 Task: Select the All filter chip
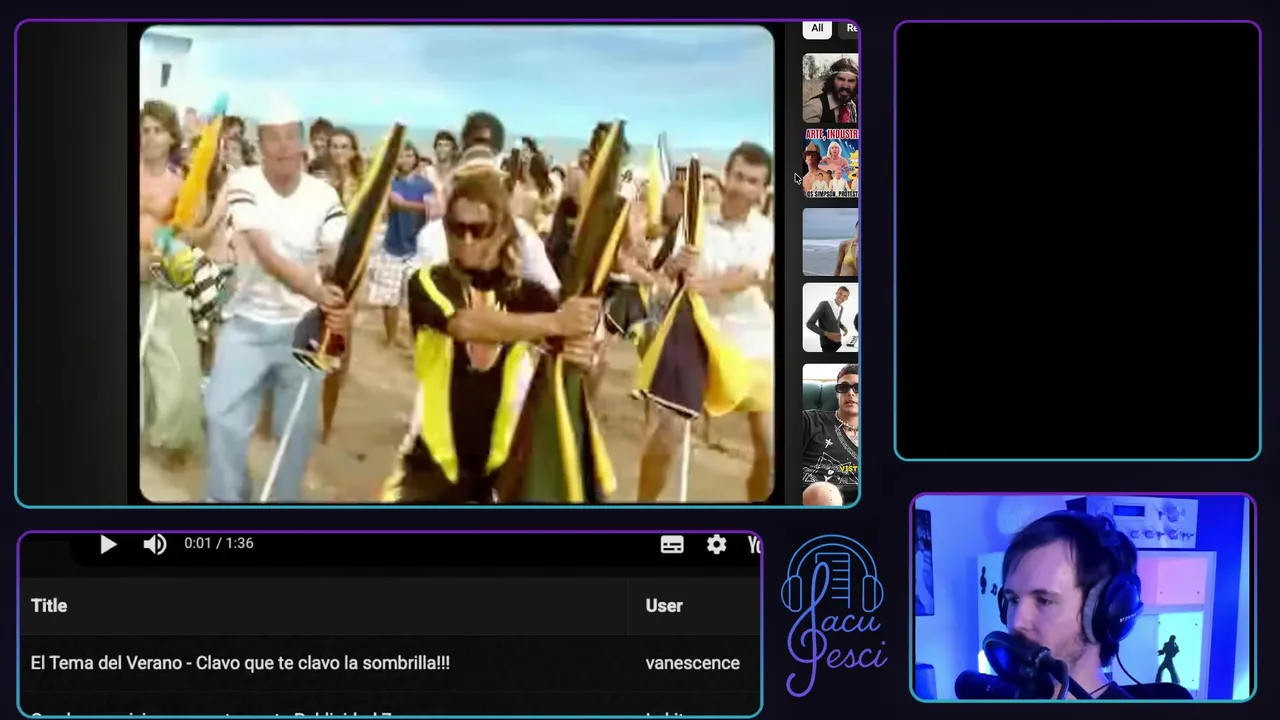pos(817,29)
